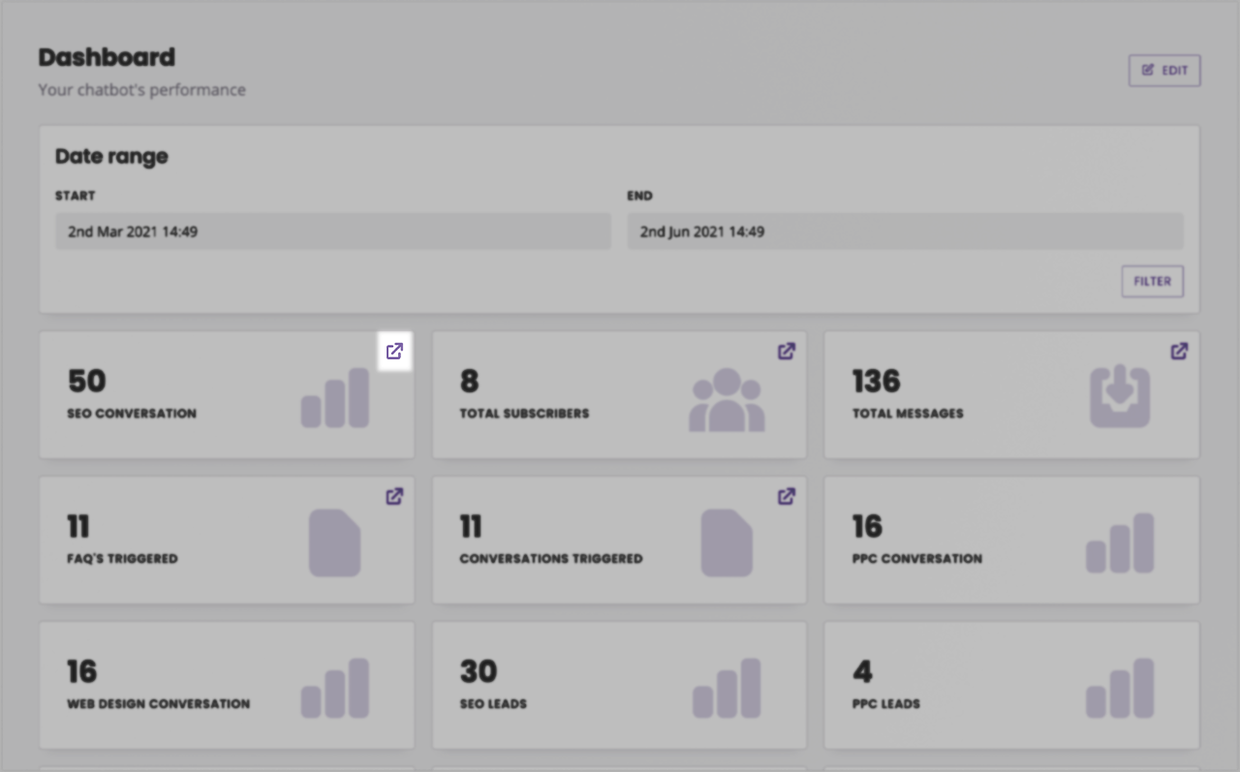Open the Start date field
The width and height of the screenshot is (1240, 772).
[x=333, y=231]
